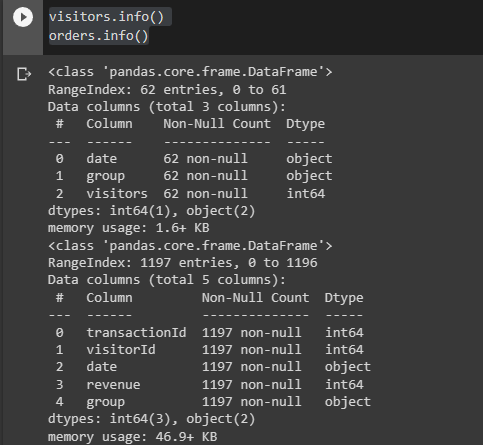
Task: Click 'memory usage: 46.9+ KB' line
Action: (x=133, y=437)
